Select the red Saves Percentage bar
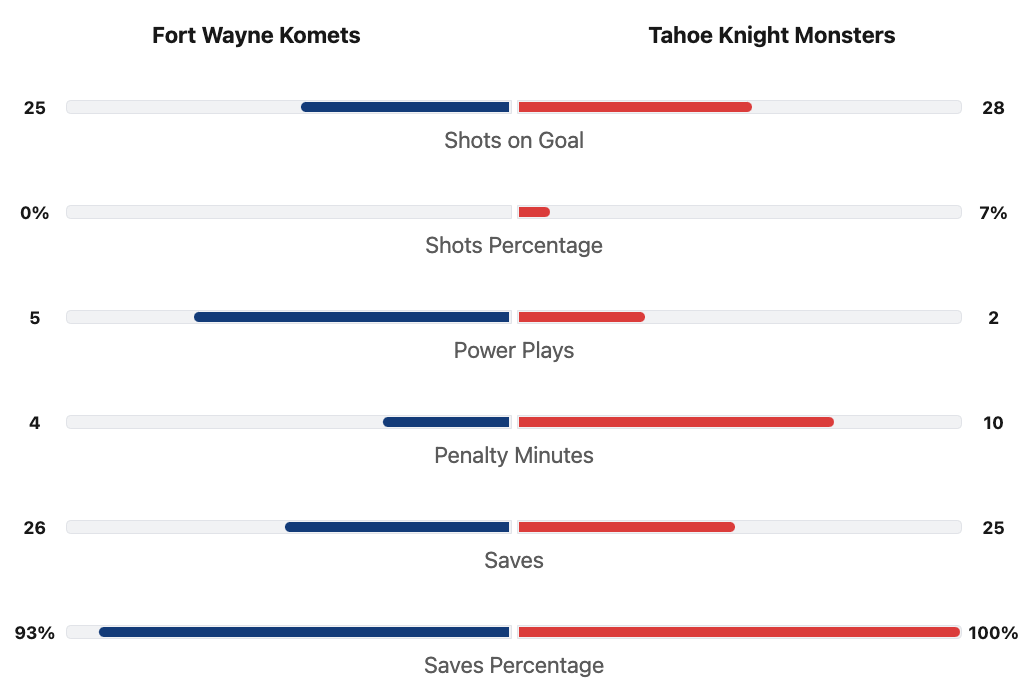Screen dimensions: 1029x694 pos(739,632)
